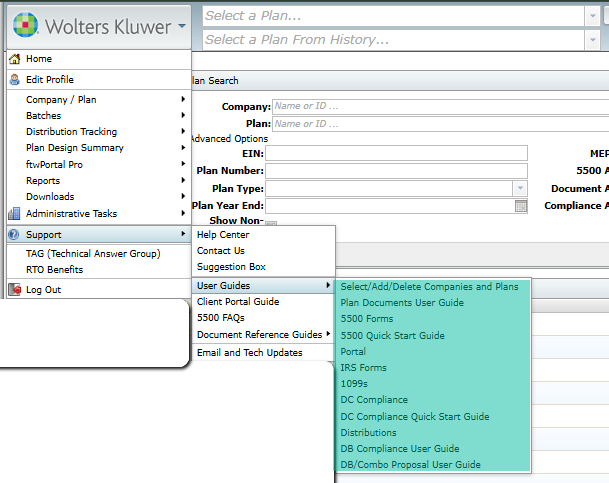Open 5500 FAQs entry

point(264,318)
